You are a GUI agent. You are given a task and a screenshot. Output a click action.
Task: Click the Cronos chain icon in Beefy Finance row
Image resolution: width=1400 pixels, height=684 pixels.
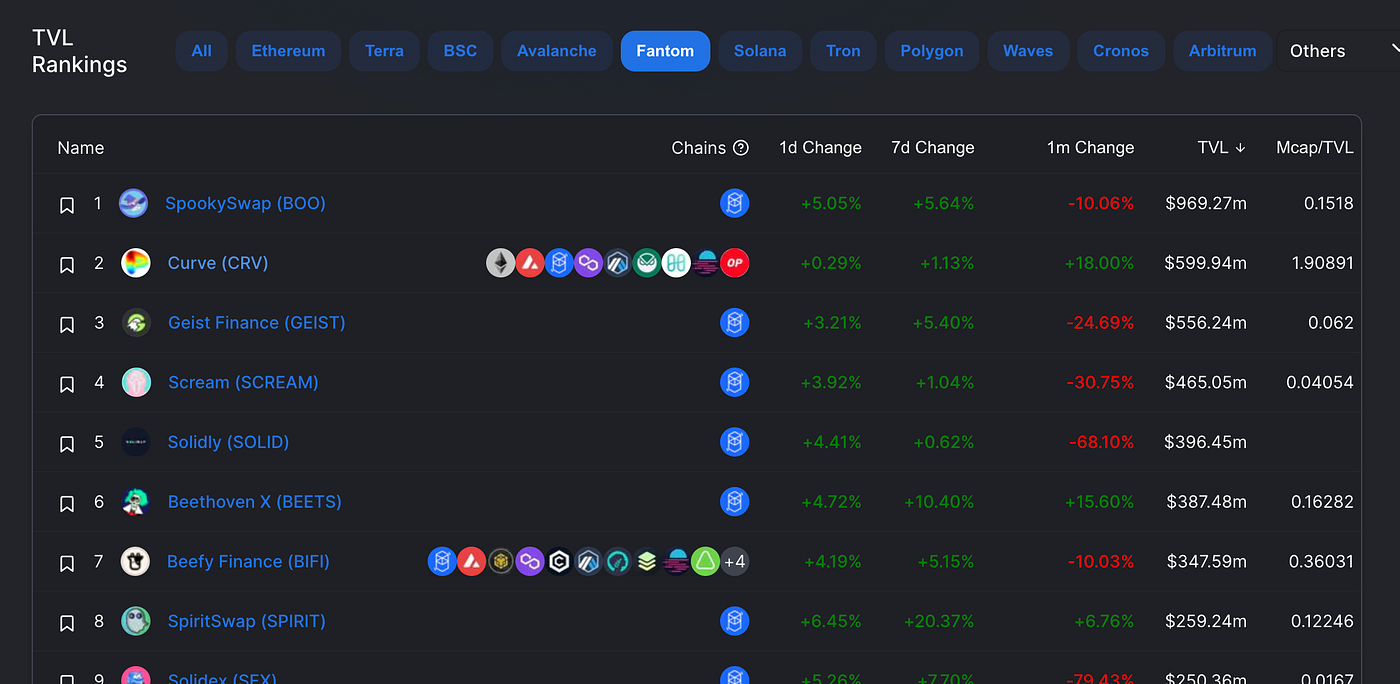pyautogui.click(x=559, y=561)
